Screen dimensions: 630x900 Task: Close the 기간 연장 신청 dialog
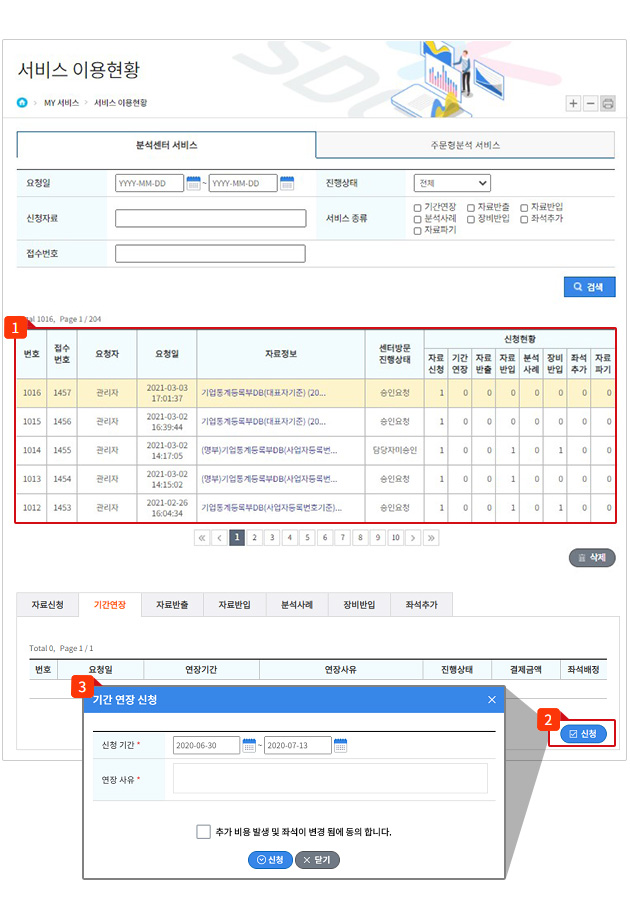tap(492, 699)
